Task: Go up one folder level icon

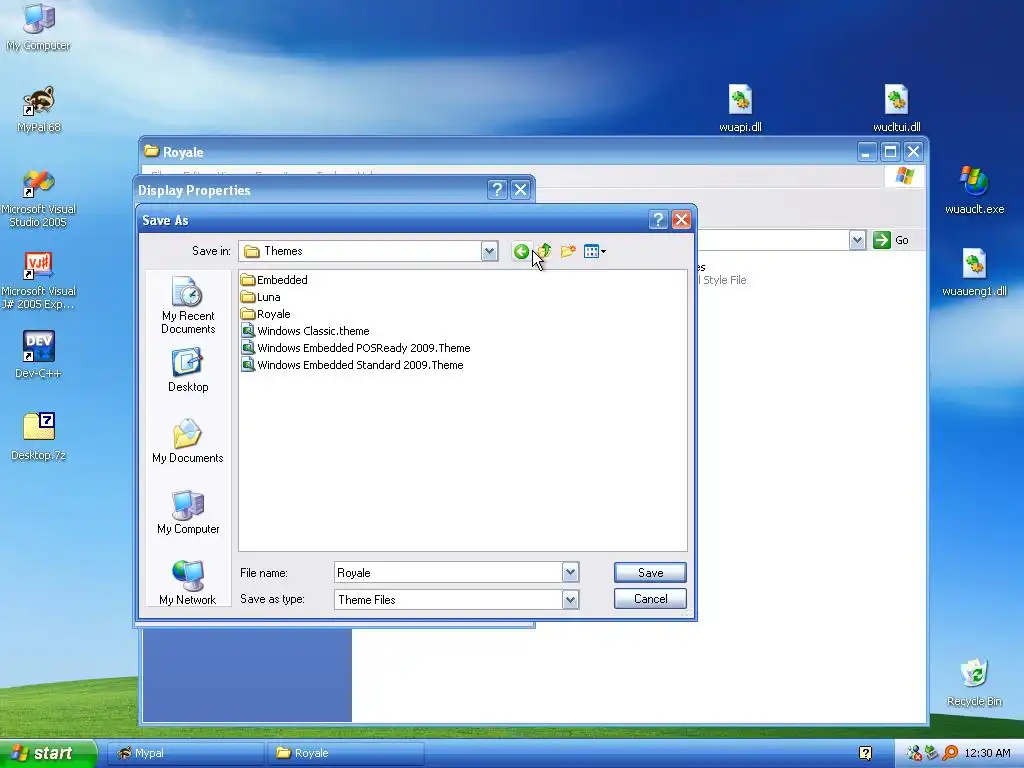Action: [545, 251]
